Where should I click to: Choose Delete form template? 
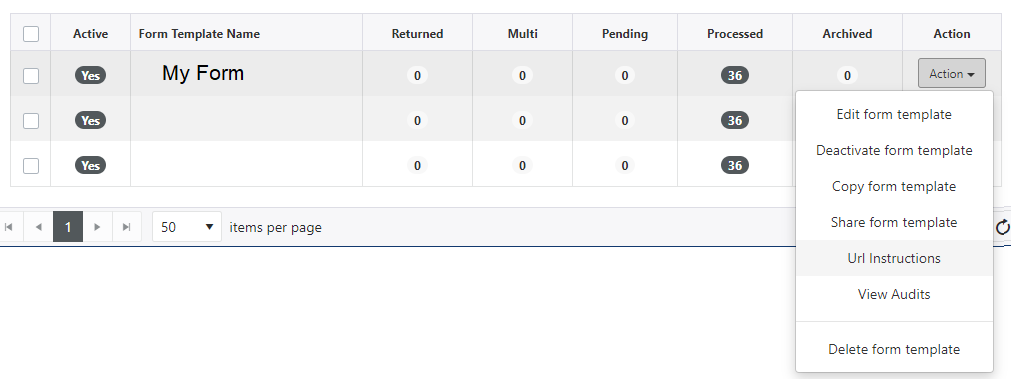click(x=894, y=349)
